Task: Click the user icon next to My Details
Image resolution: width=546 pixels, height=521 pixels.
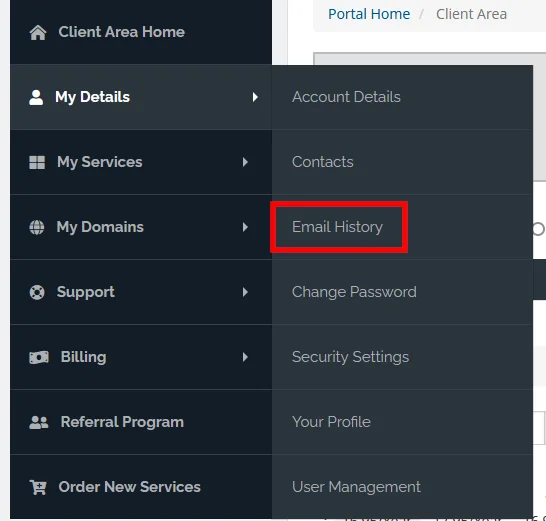Action: tap(36, 97)
